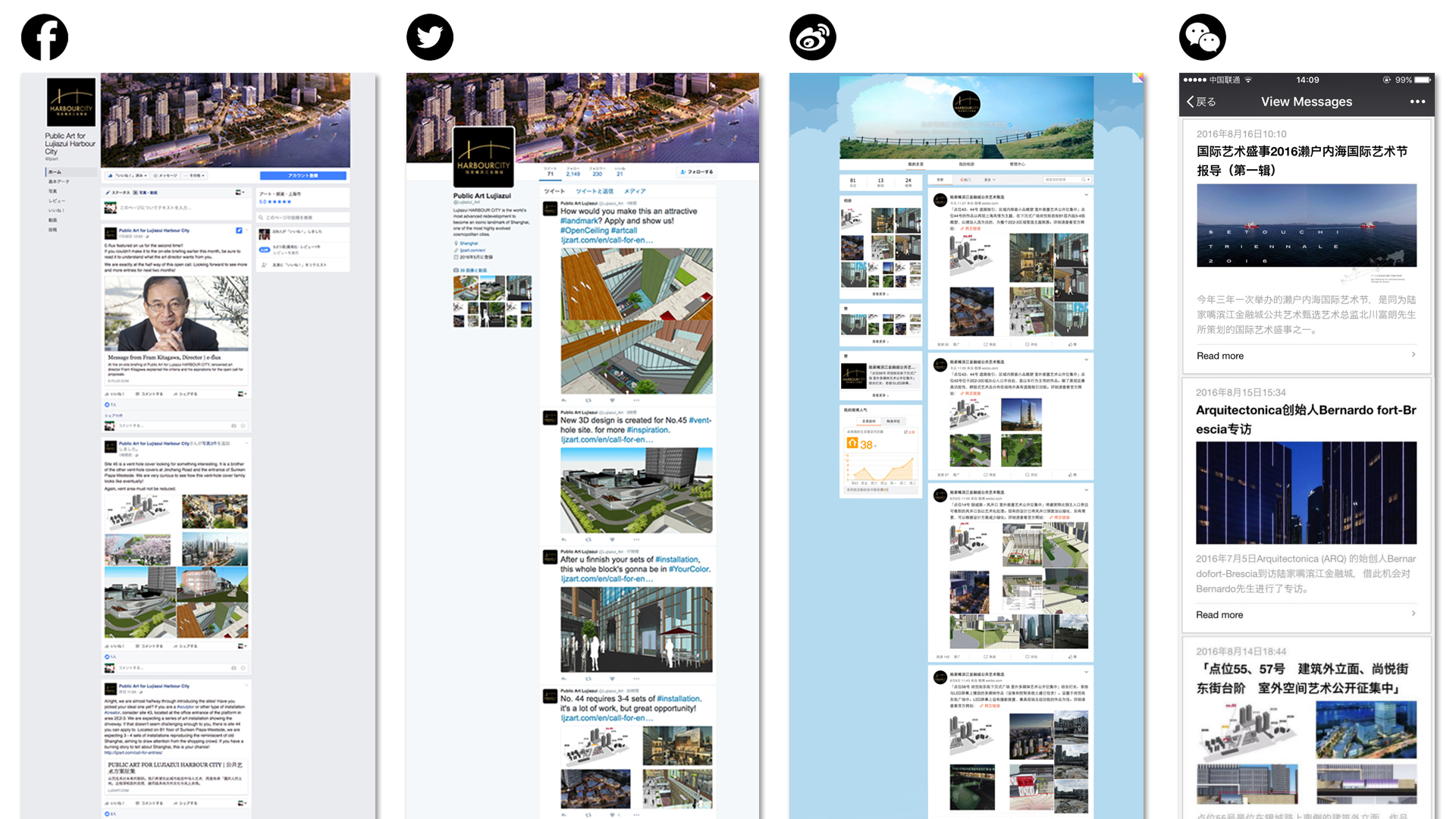
Task: Expand the chevron on the first Weibo post
Action: coord(1086,195)
